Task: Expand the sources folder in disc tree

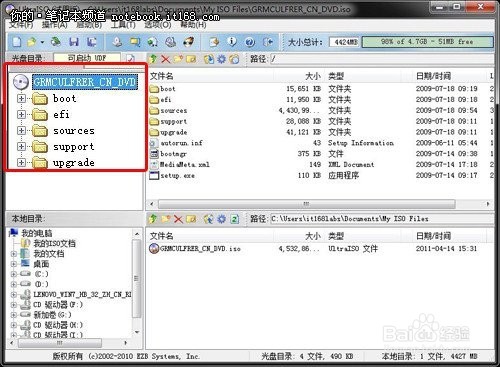Action: [x=21, y=130]
